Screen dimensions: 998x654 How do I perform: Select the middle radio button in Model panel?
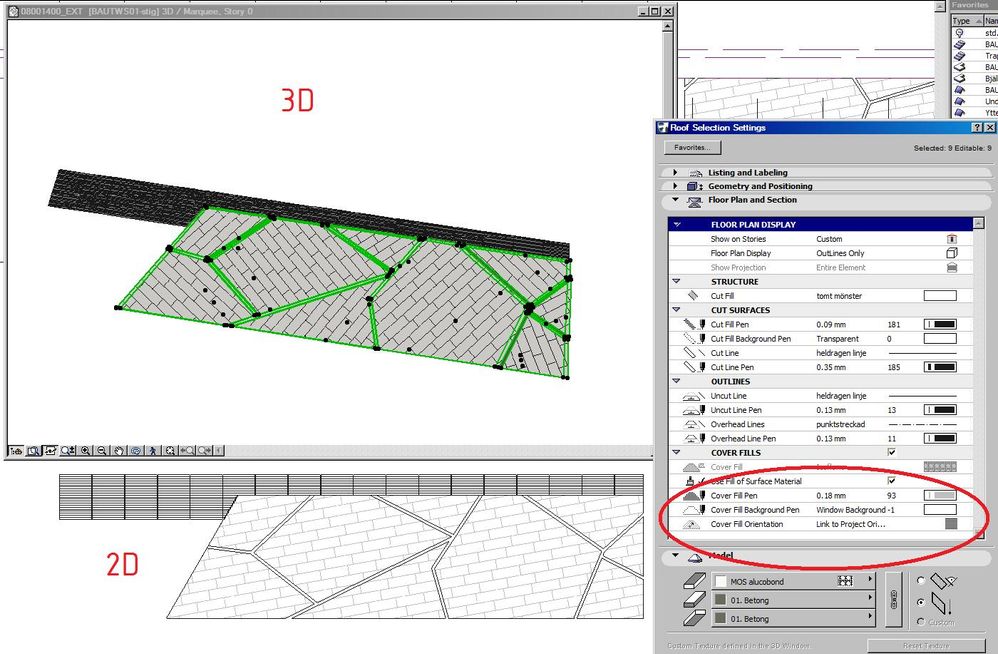click(920, 602)
